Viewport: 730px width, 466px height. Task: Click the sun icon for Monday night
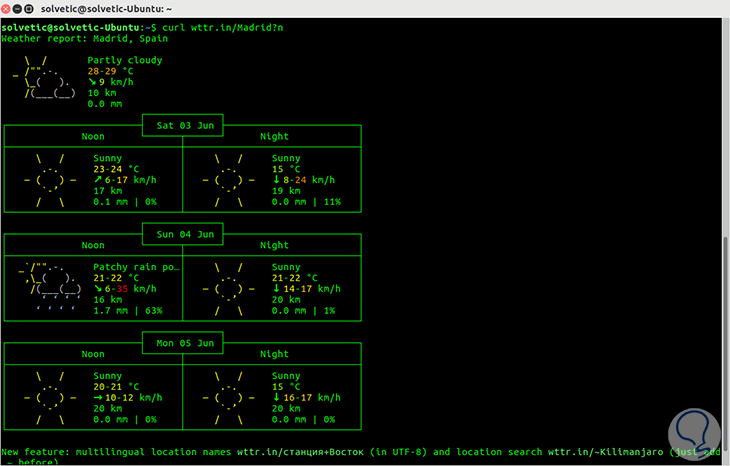coord(229,398)
